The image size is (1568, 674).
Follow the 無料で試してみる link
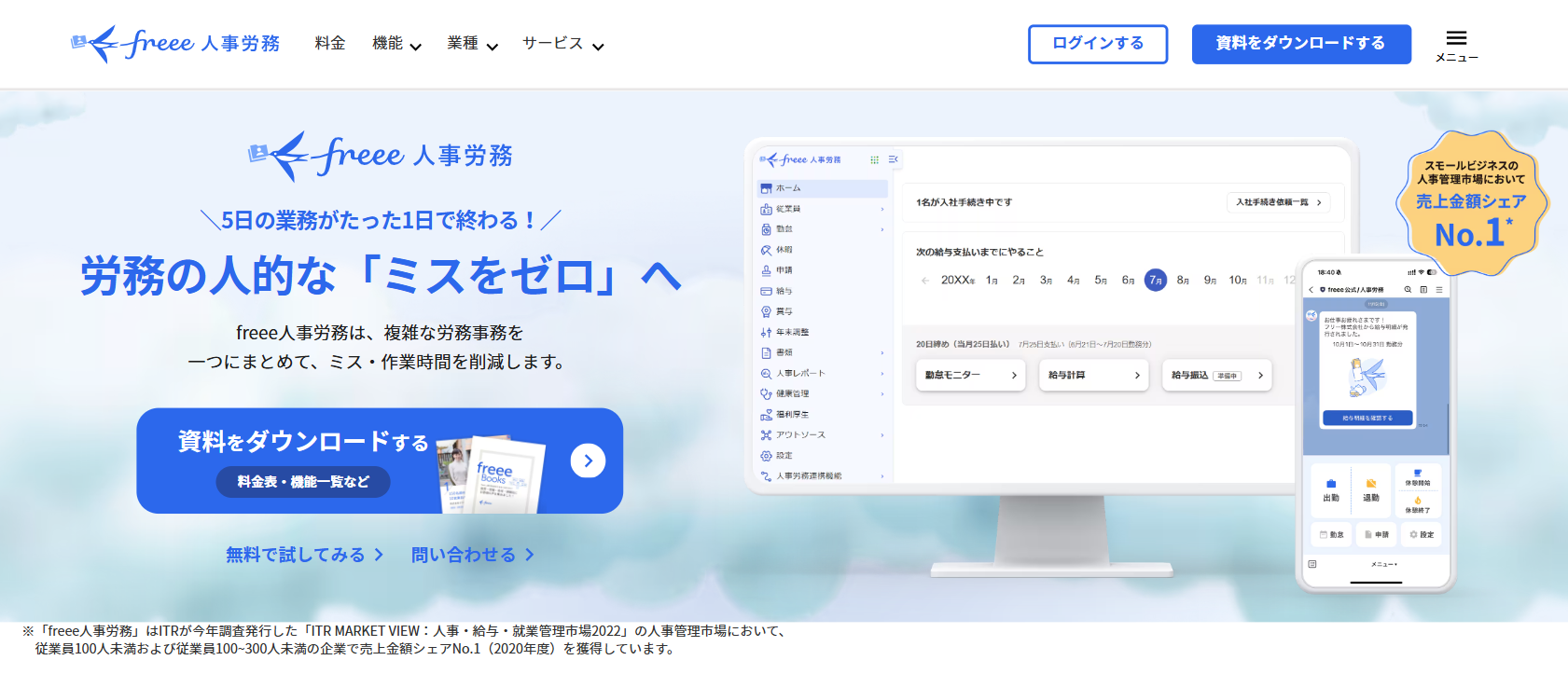[304, 555]
